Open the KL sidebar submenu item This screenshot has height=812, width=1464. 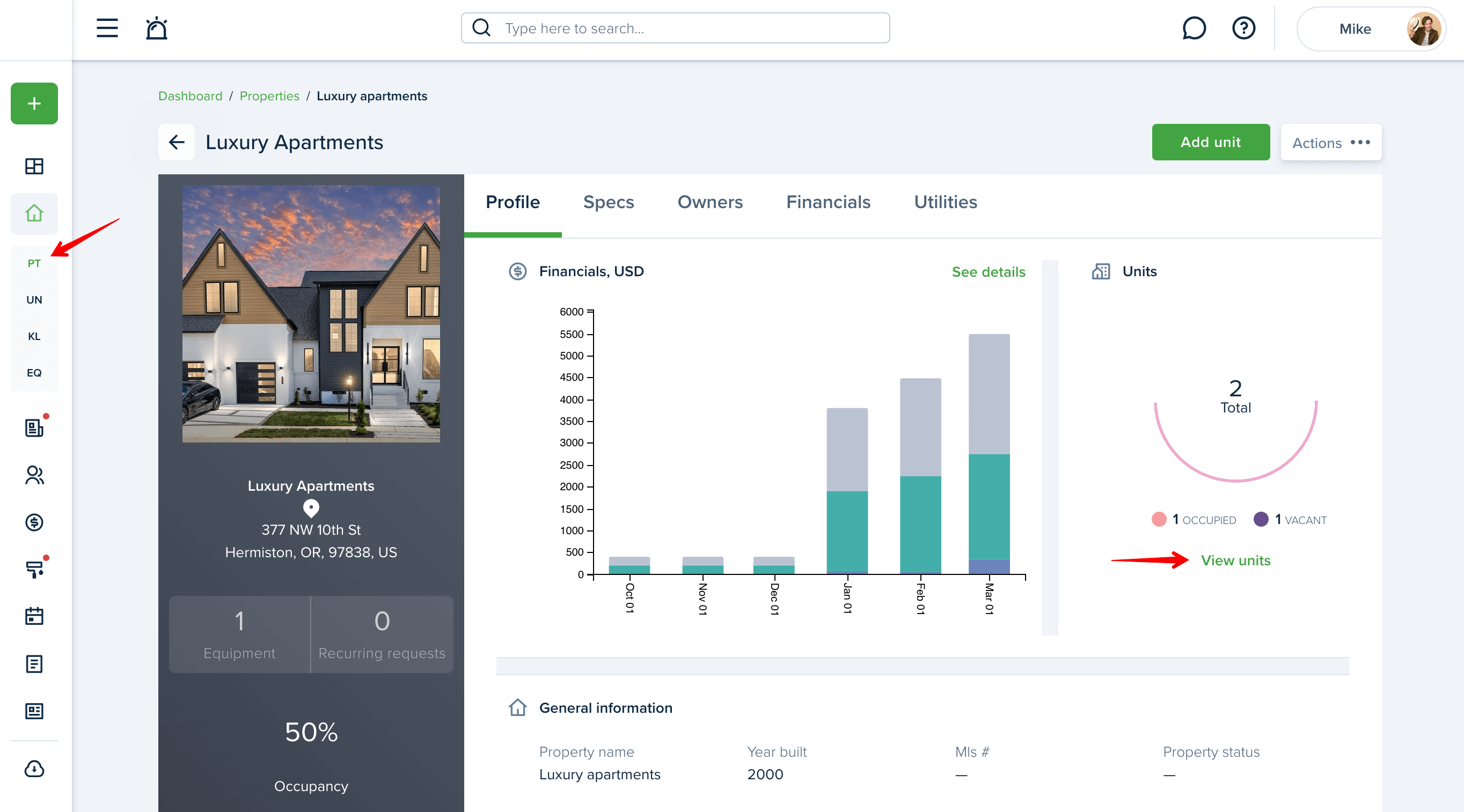tap(34, 336)
